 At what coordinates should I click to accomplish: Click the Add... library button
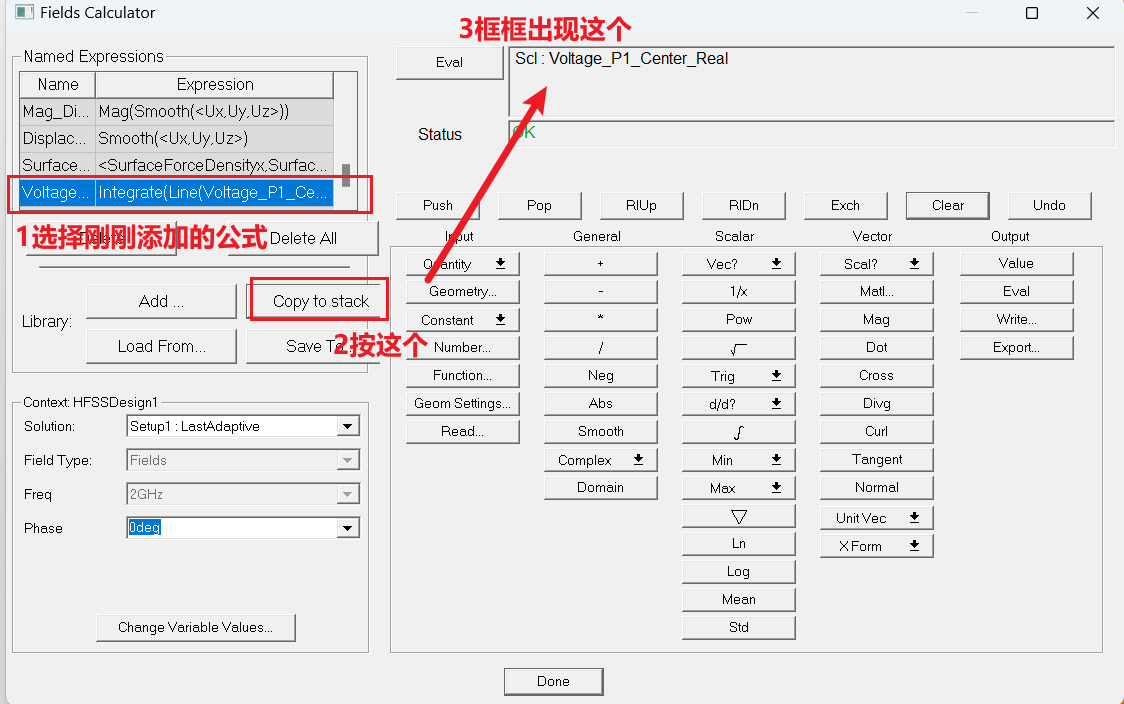[x=161, y=301]
